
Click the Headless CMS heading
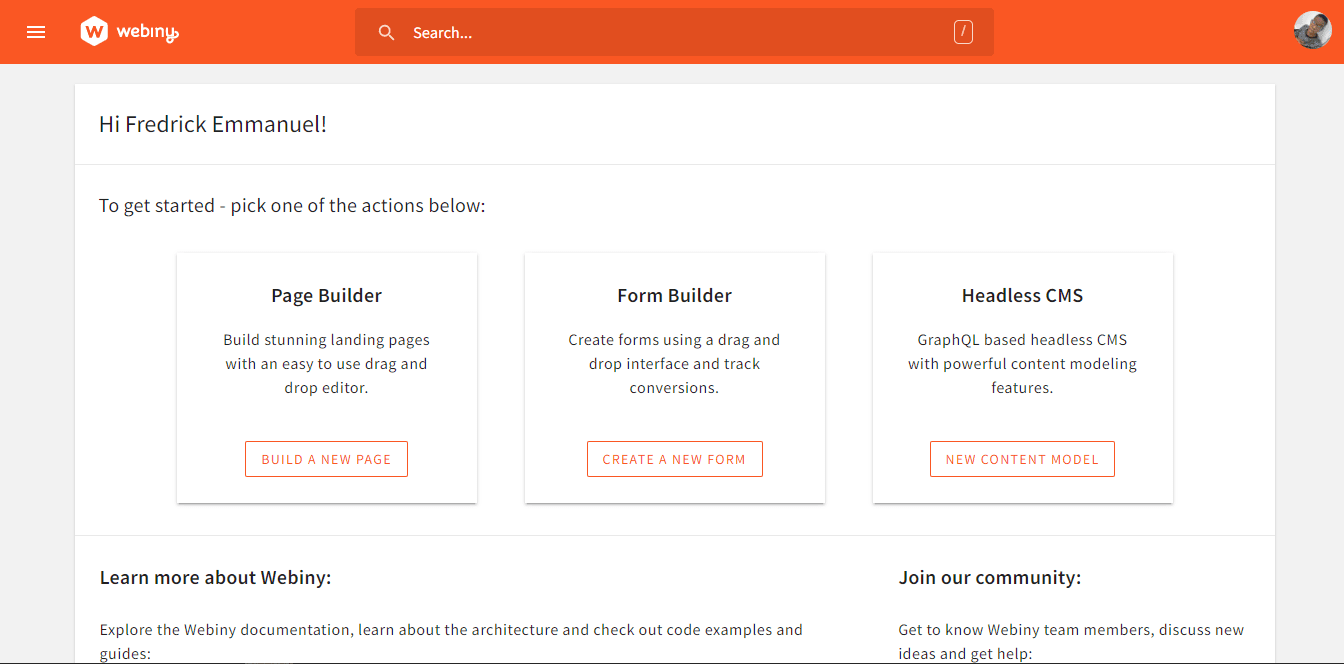point(1022,295)
